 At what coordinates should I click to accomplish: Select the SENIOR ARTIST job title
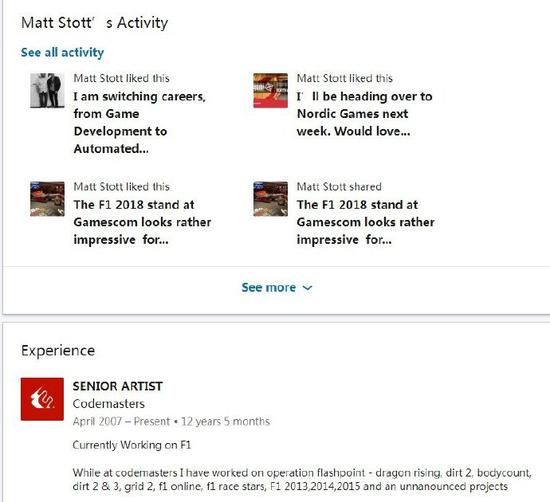click(x=118, y=386)
